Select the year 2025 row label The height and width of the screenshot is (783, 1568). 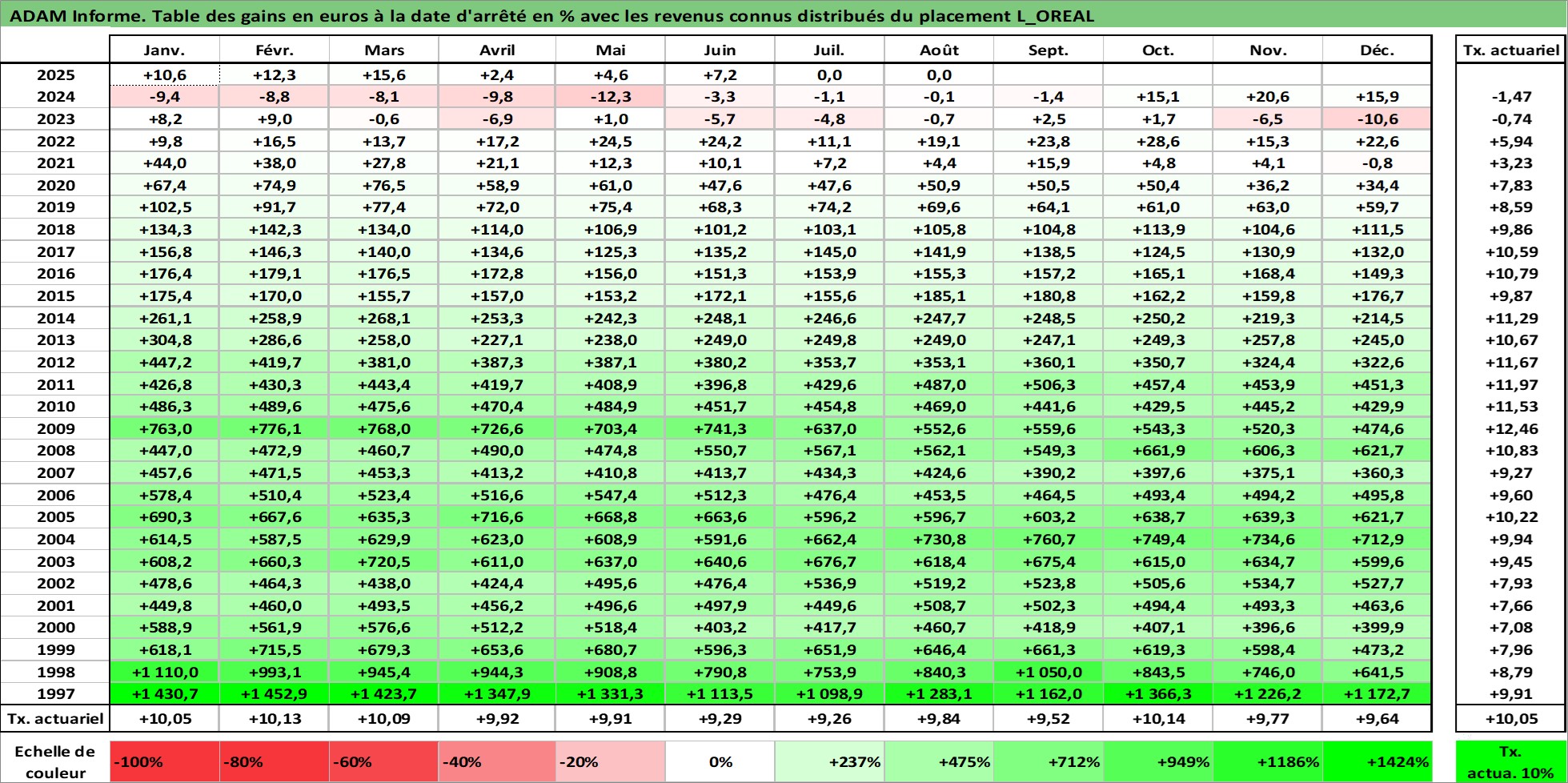point(55,75)
